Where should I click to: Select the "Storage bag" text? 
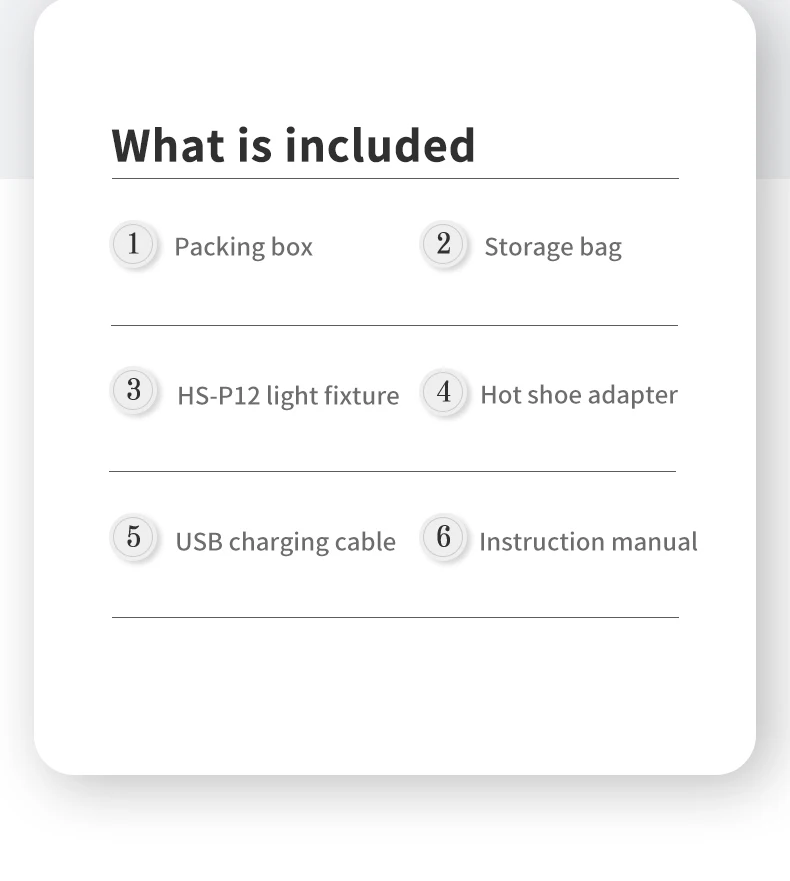pos(552,247)
